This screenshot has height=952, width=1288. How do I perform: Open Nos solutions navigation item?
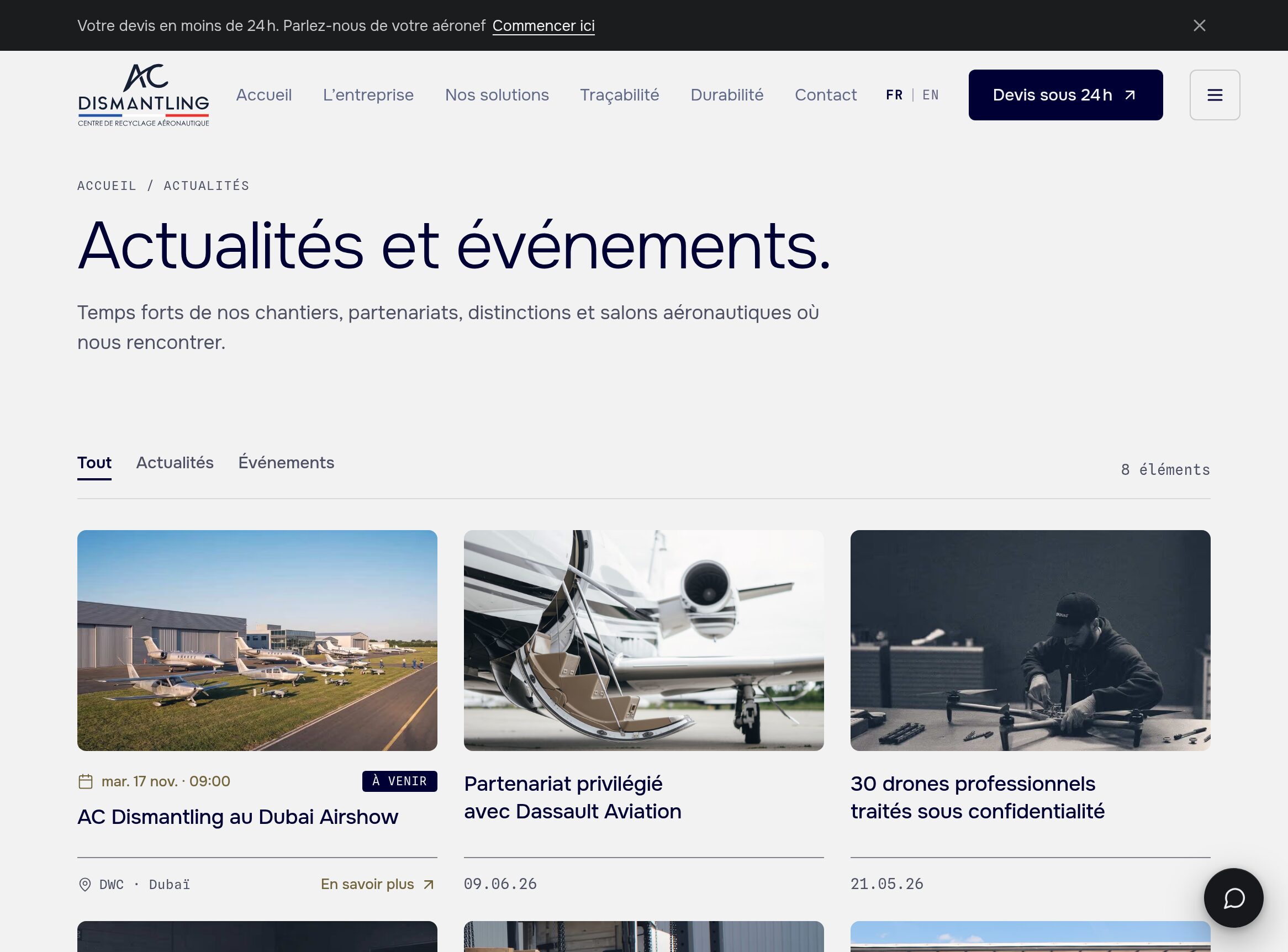pyautogui.click(x=497, y=95)
